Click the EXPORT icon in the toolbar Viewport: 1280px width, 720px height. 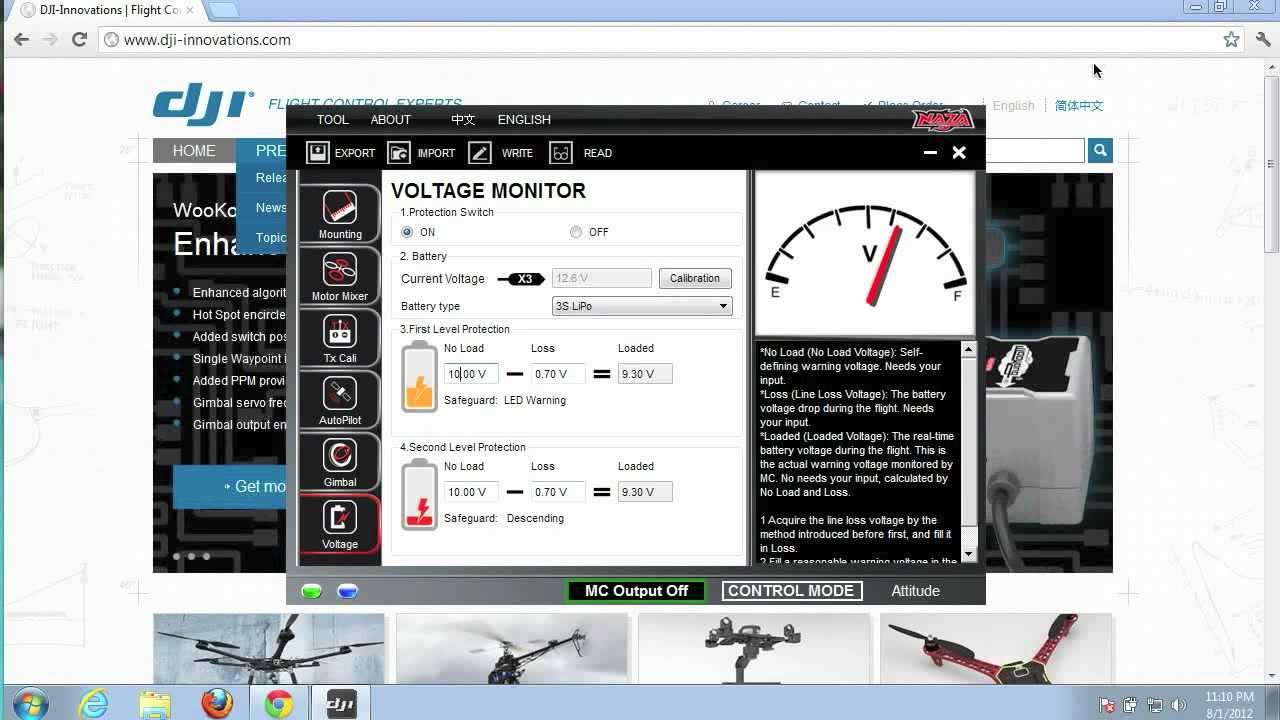[317, 152]
